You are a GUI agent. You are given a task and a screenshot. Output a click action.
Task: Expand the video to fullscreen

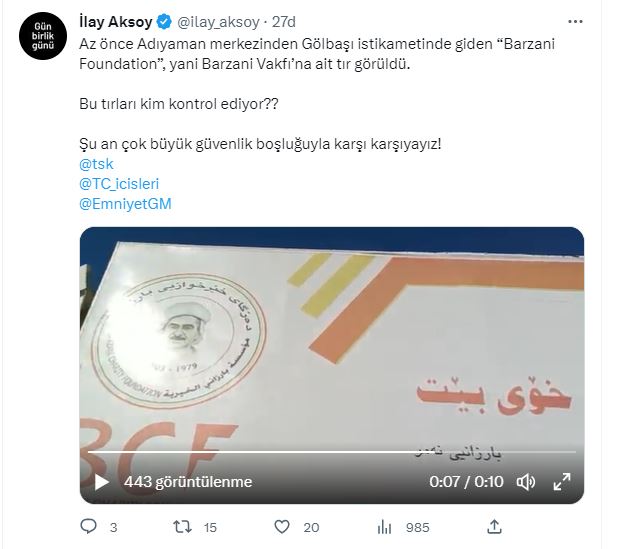[x=562, y=482]
